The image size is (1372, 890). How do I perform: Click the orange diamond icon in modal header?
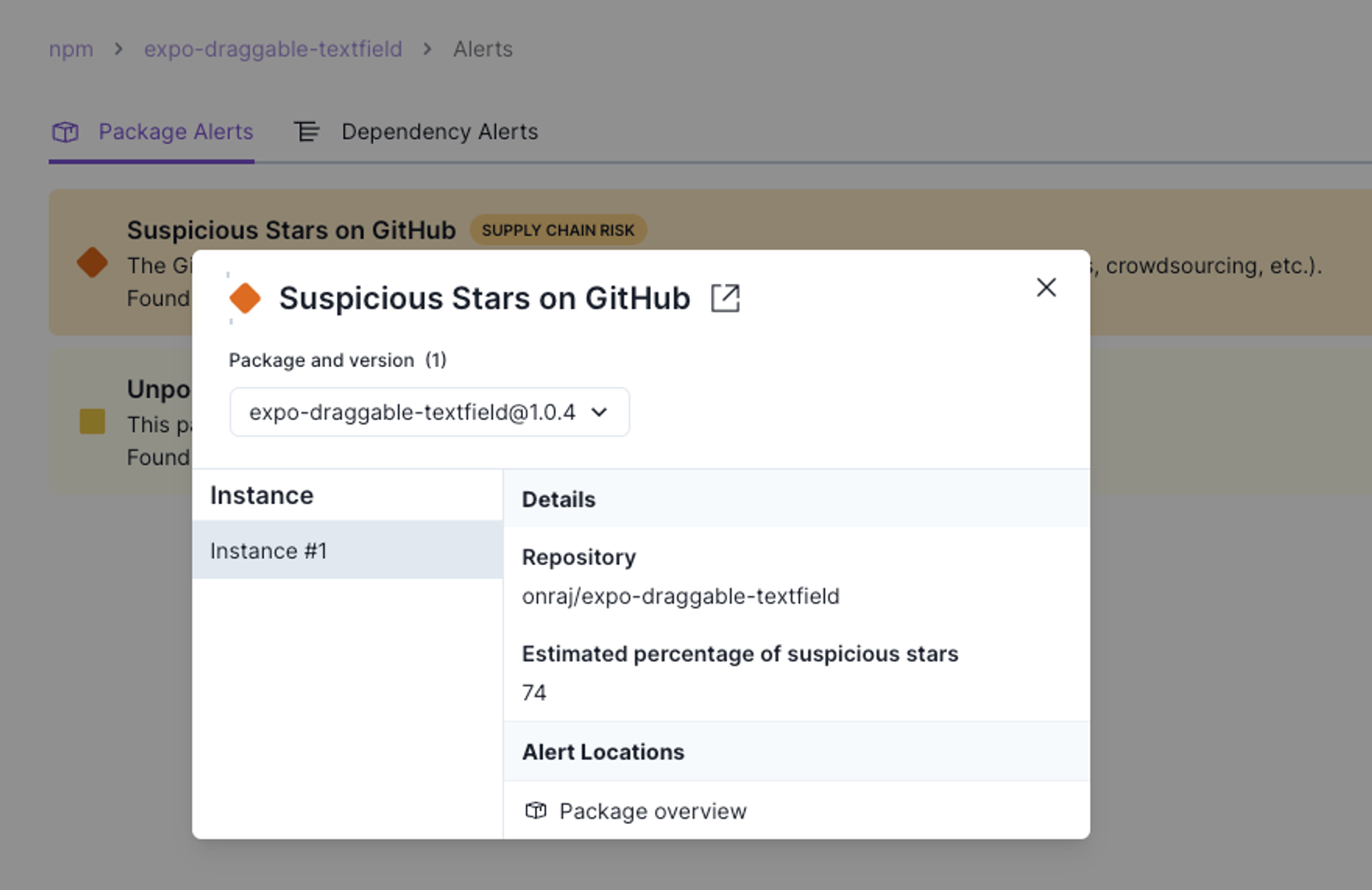245,298
